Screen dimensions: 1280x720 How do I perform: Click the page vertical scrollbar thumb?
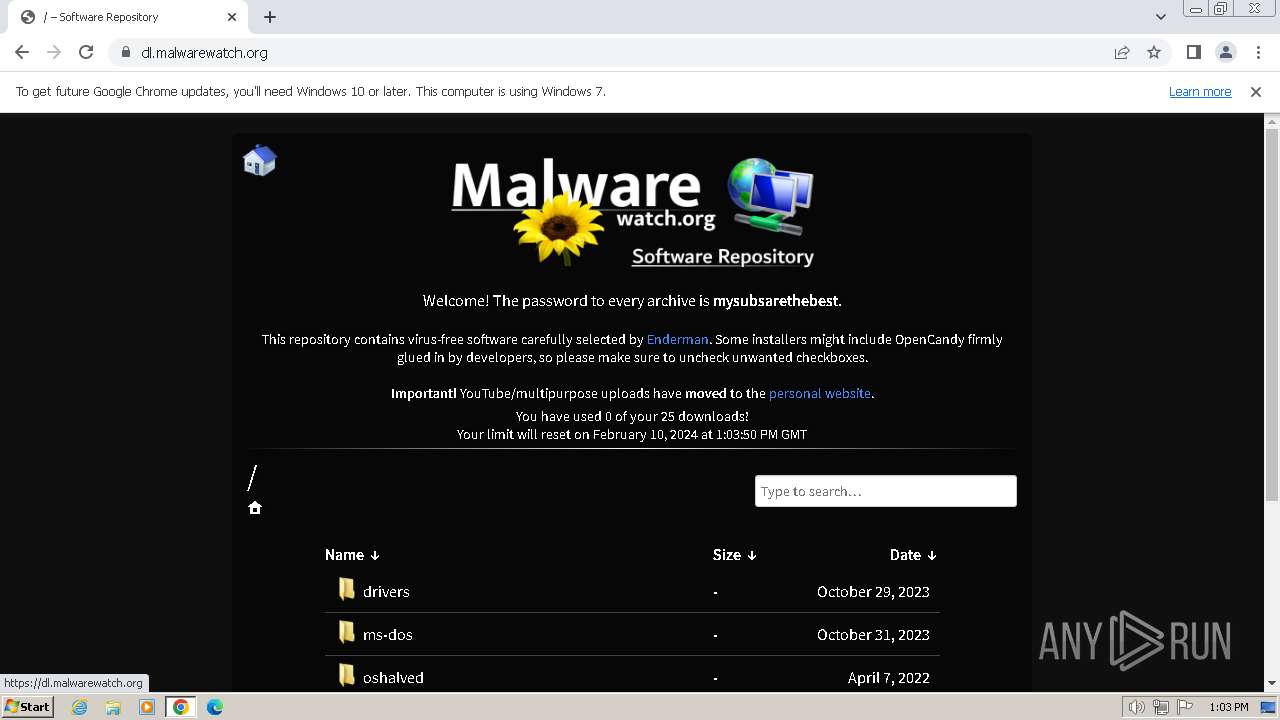tap(1272, 315)
